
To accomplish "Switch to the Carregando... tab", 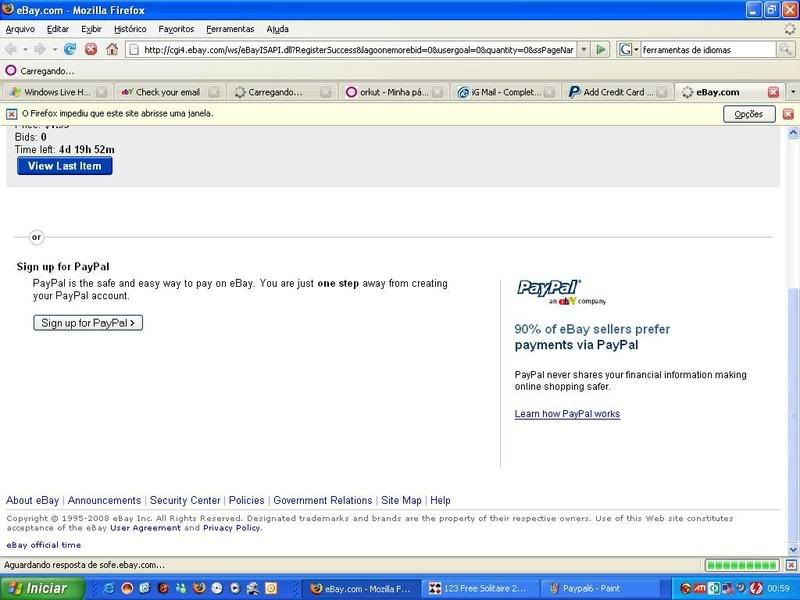I will (x=280, y=92).
